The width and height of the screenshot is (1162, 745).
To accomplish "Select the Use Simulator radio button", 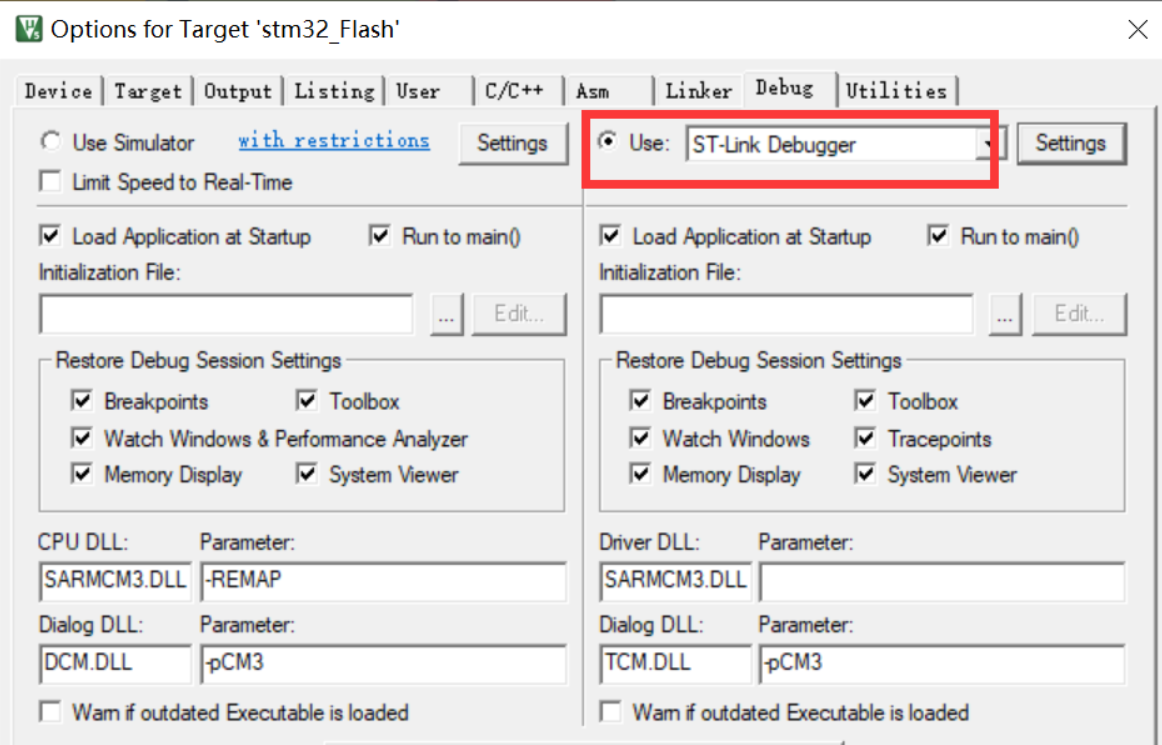I will coord(51,141).
